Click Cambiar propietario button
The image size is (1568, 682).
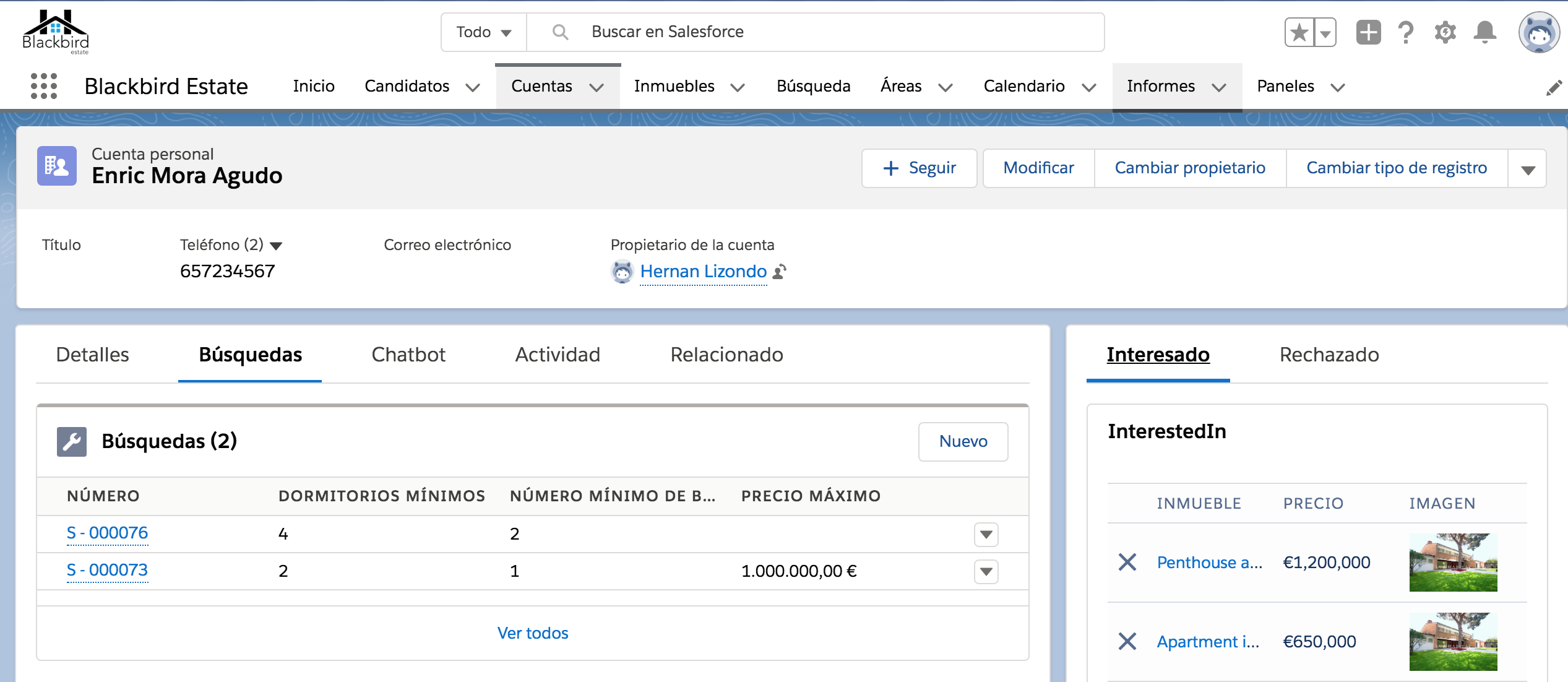pyautogui.click(x=1190, y=168)
